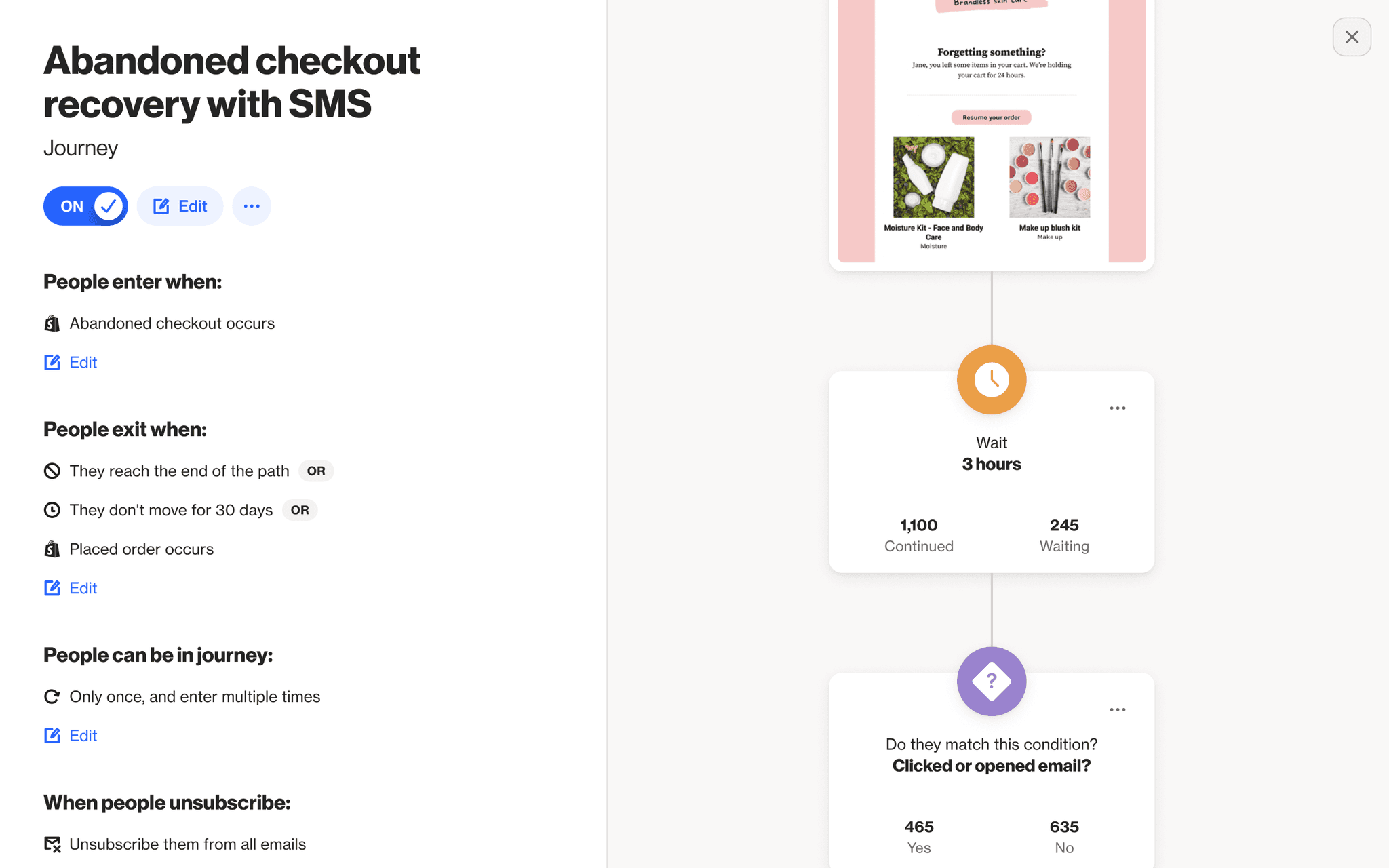Click the Edit button next to the ON toggle
Screen dimensions: 1389x868
(x=180, y=205)
